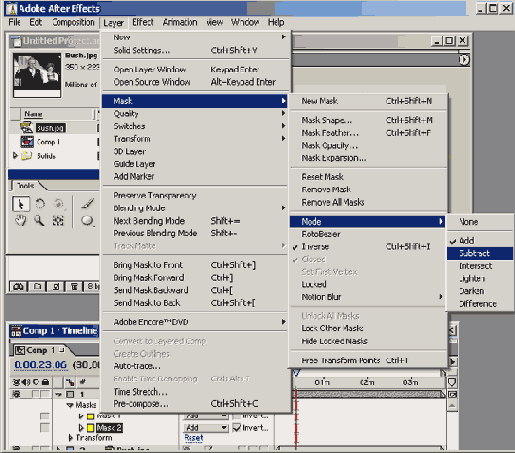
Task: Switch to the Comp 1 tab in Timeline
Action: pos(41,350)
